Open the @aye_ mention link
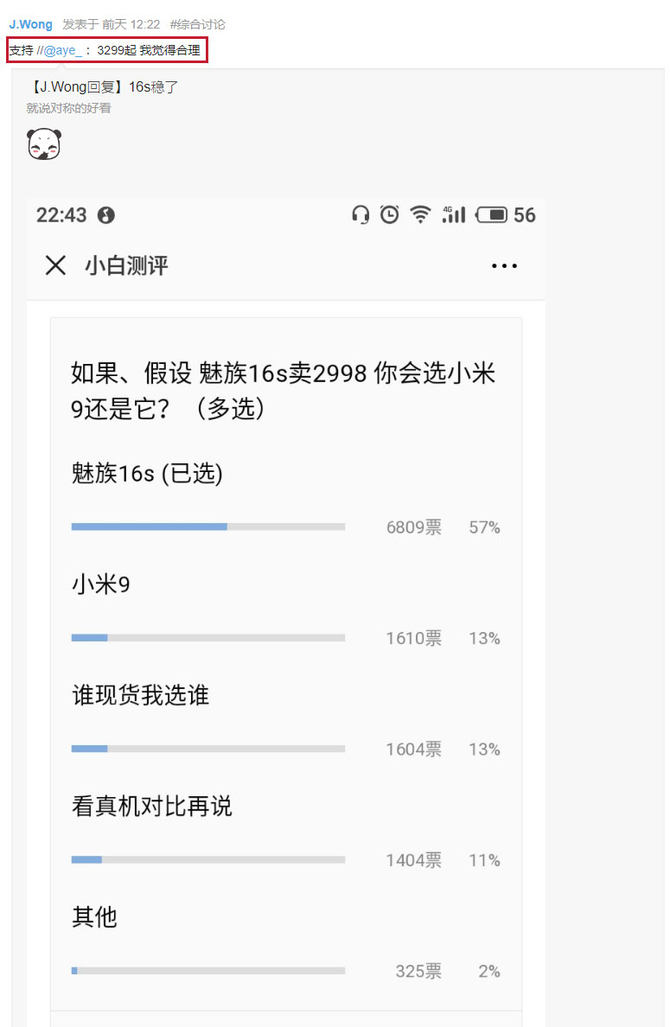The image size is (670, 1027). point(63,50)
